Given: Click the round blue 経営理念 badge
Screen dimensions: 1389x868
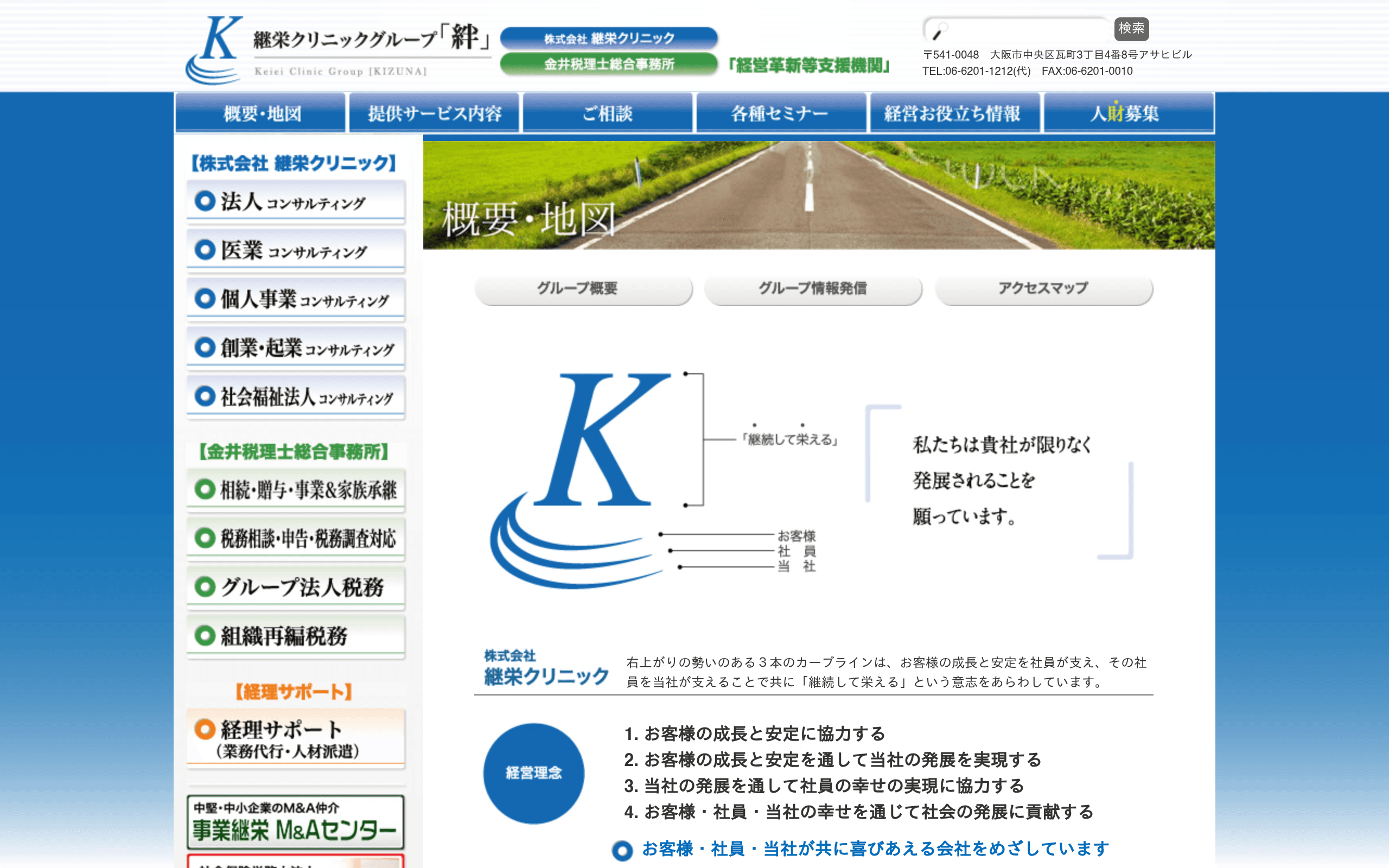Looking at the screenshot, I should (534, 773).
